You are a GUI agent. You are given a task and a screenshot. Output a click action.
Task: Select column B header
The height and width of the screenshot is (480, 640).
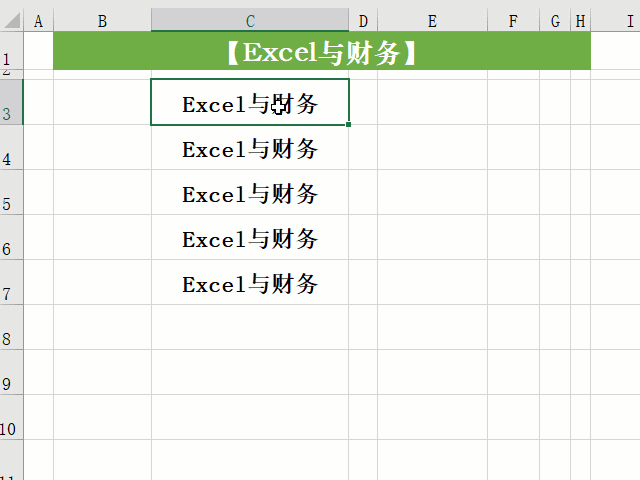coord(102,21)
